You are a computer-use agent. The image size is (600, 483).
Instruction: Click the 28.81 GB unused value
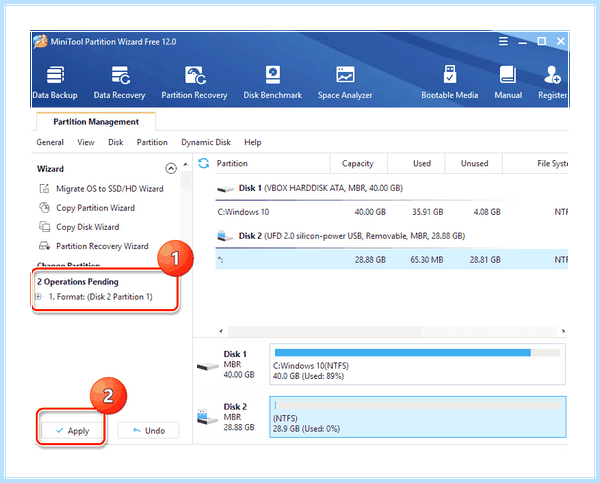coord(485,259)
